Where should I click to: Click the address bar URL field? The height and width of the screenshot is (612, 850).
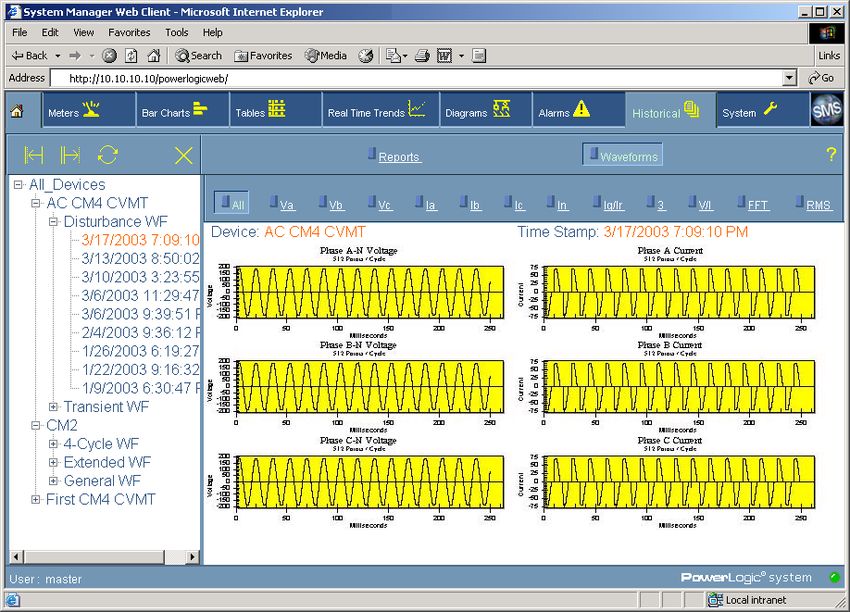(416, 79)
